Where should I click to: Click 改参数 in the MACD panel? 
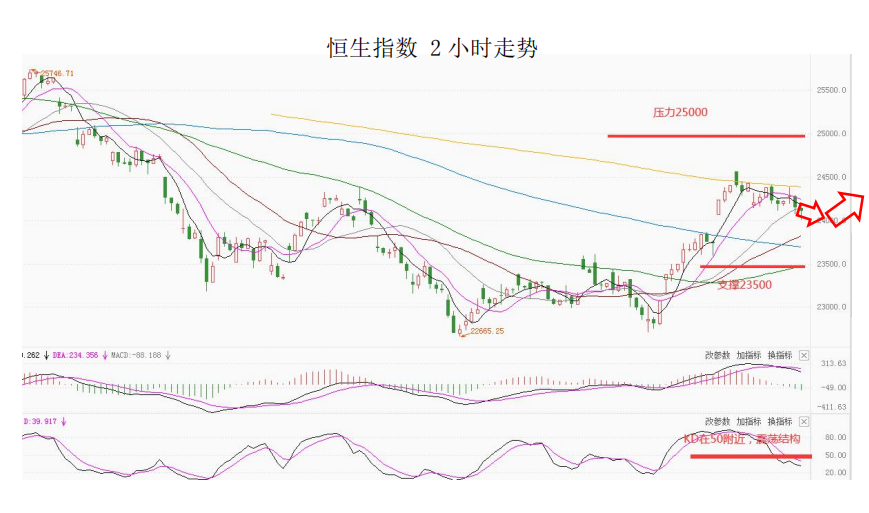pos(718,355)
